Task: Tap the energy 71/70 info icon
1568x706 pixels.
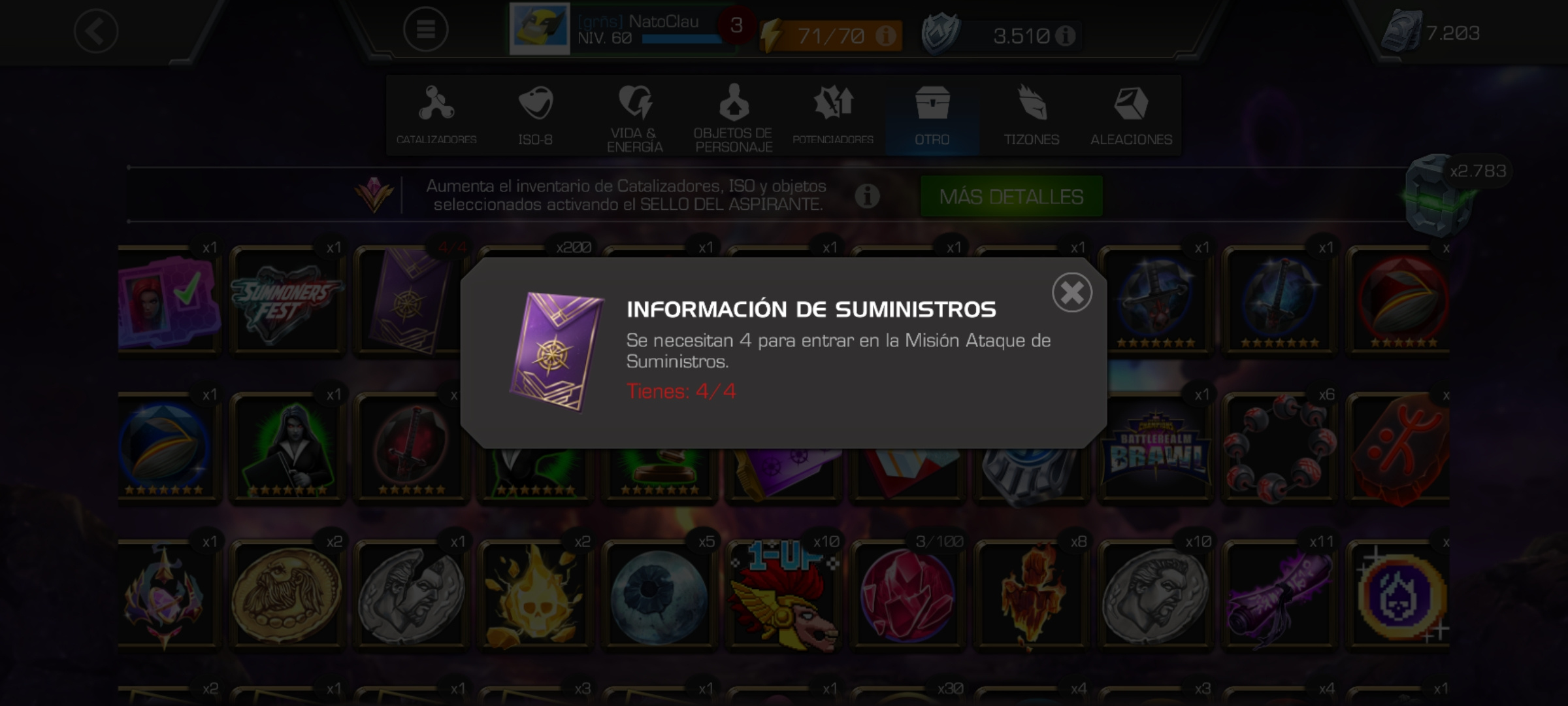Action: [885, 35]
